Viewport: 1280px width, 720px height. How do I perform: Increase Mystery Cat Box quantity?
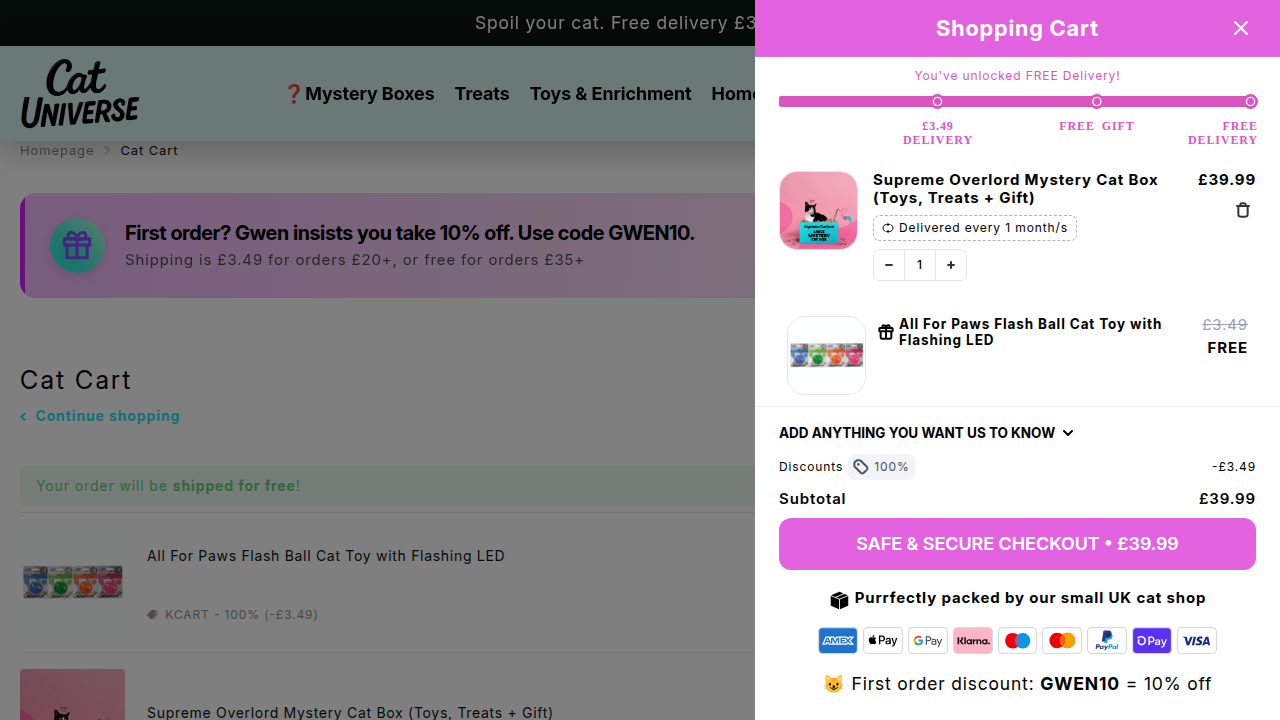click(x=951, y=265)
